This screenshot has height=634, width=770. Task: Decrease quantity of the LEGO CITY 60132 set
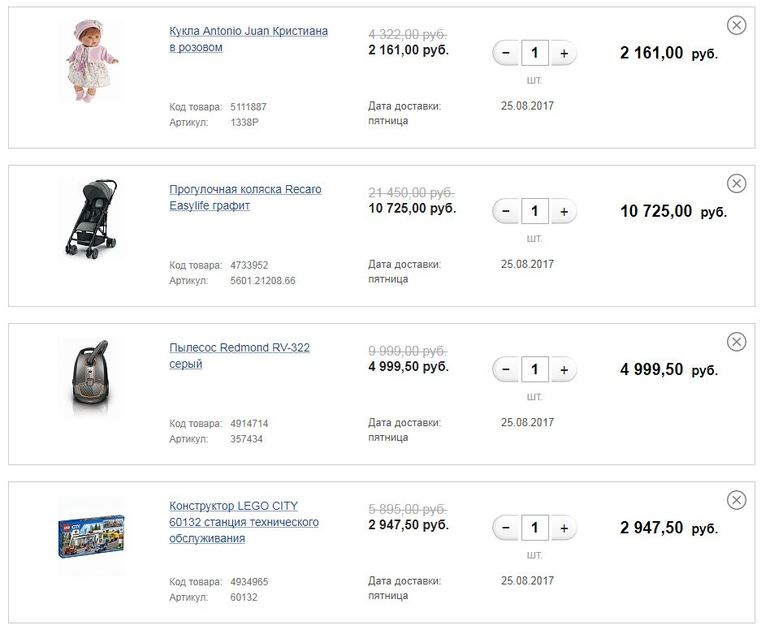[506, 528]
